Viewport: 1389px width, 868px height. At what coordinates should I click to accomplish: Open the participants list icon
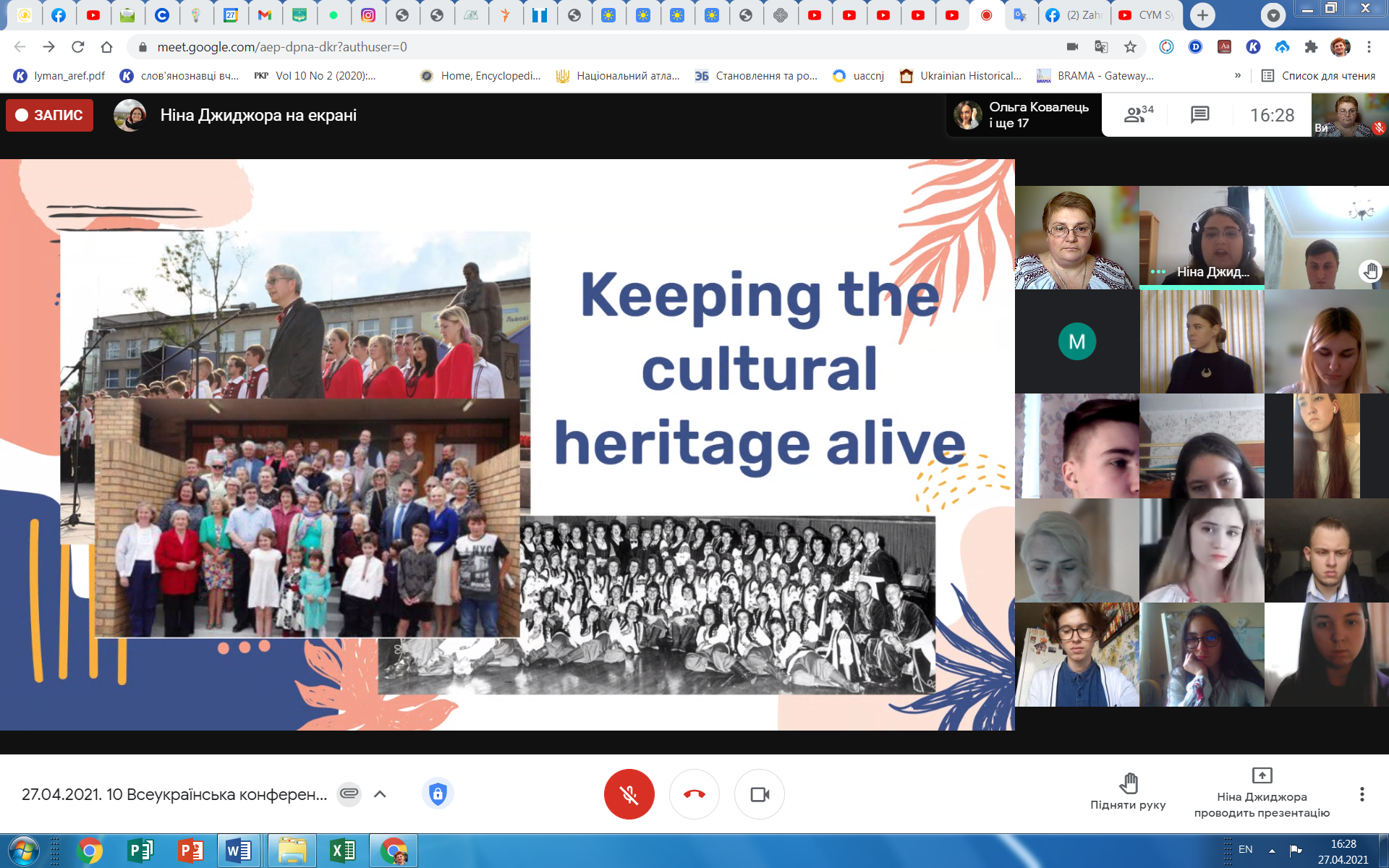point(1138,114)
